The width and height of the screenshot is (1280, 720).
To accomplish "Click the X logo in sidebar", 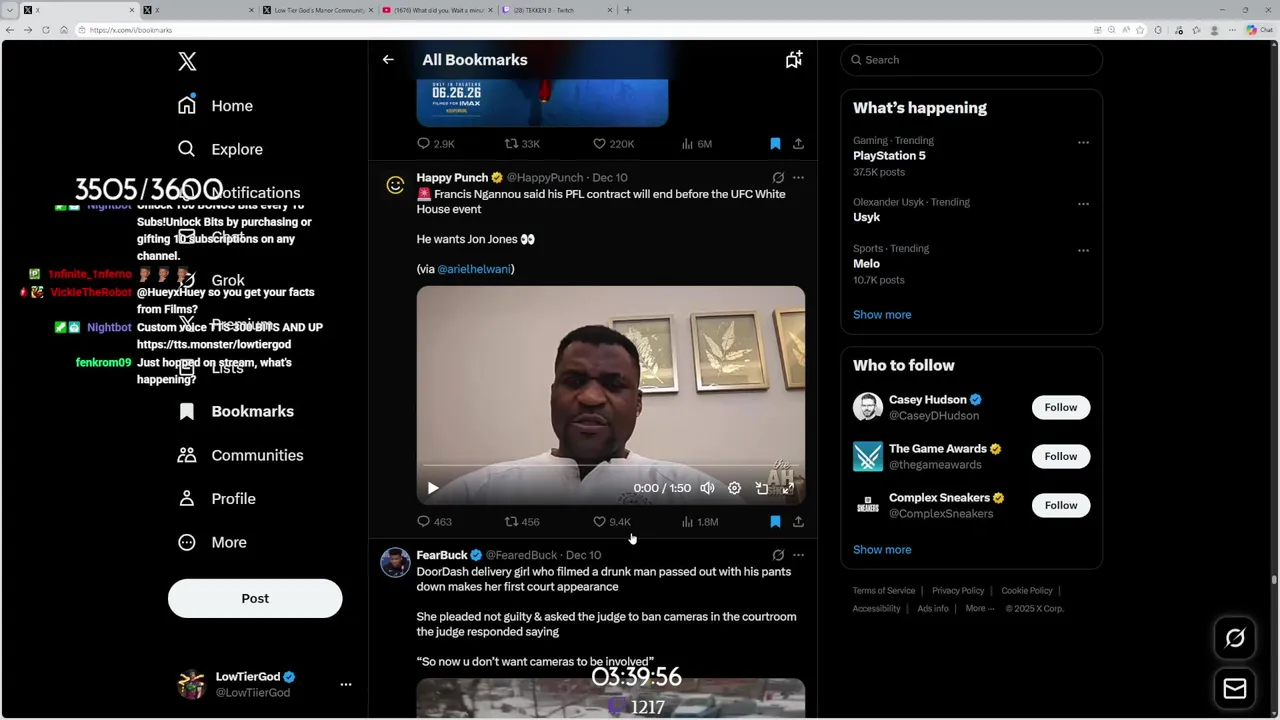I will (187, 61).
